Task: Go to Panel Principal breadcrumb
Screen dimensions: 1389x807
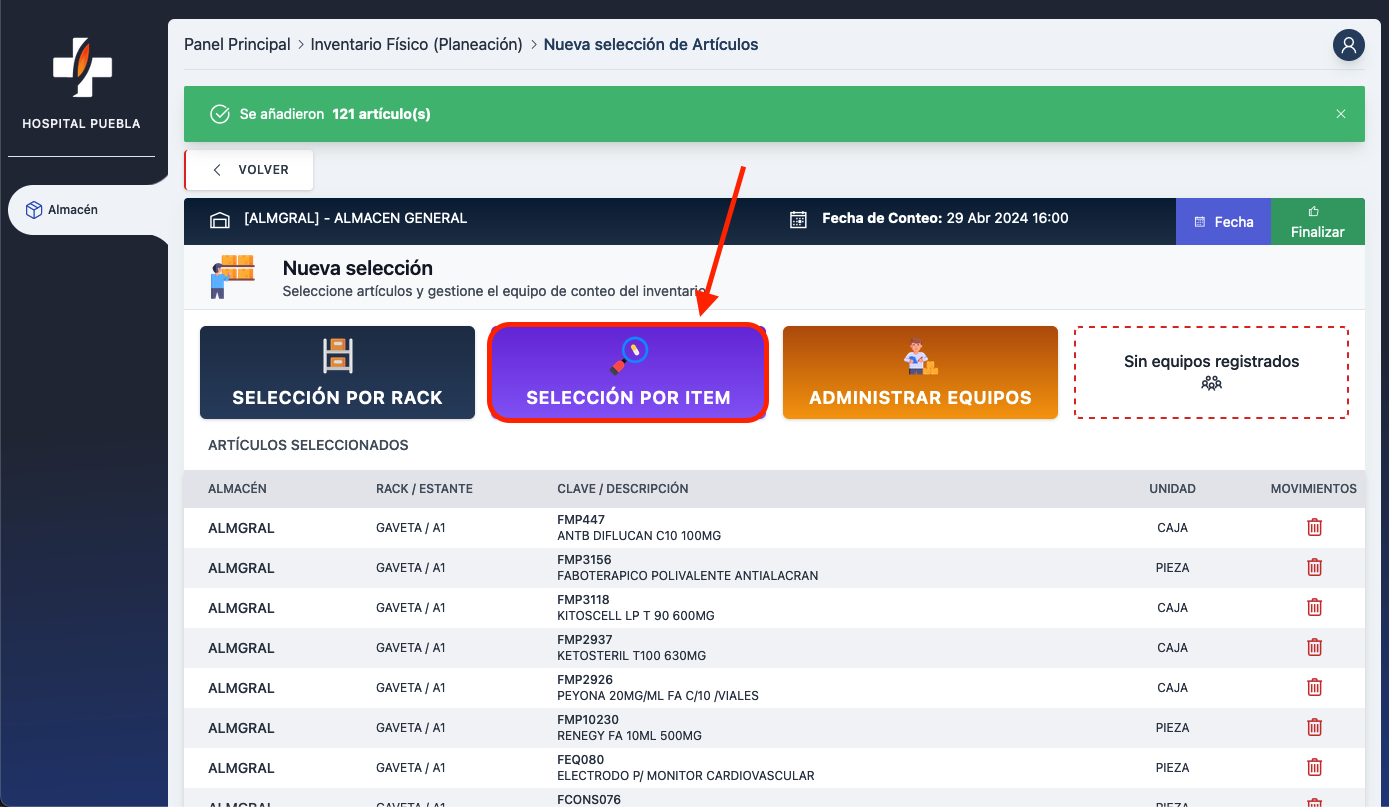Action: pyautogui.click(x=237, y=45)
